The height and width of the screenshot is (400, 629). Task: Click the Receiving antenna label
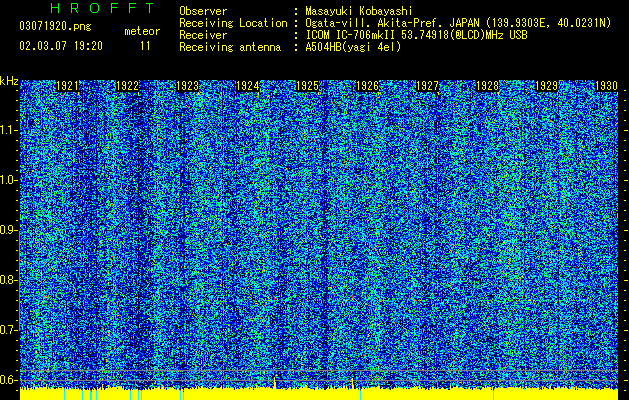(x=230, y=47)
